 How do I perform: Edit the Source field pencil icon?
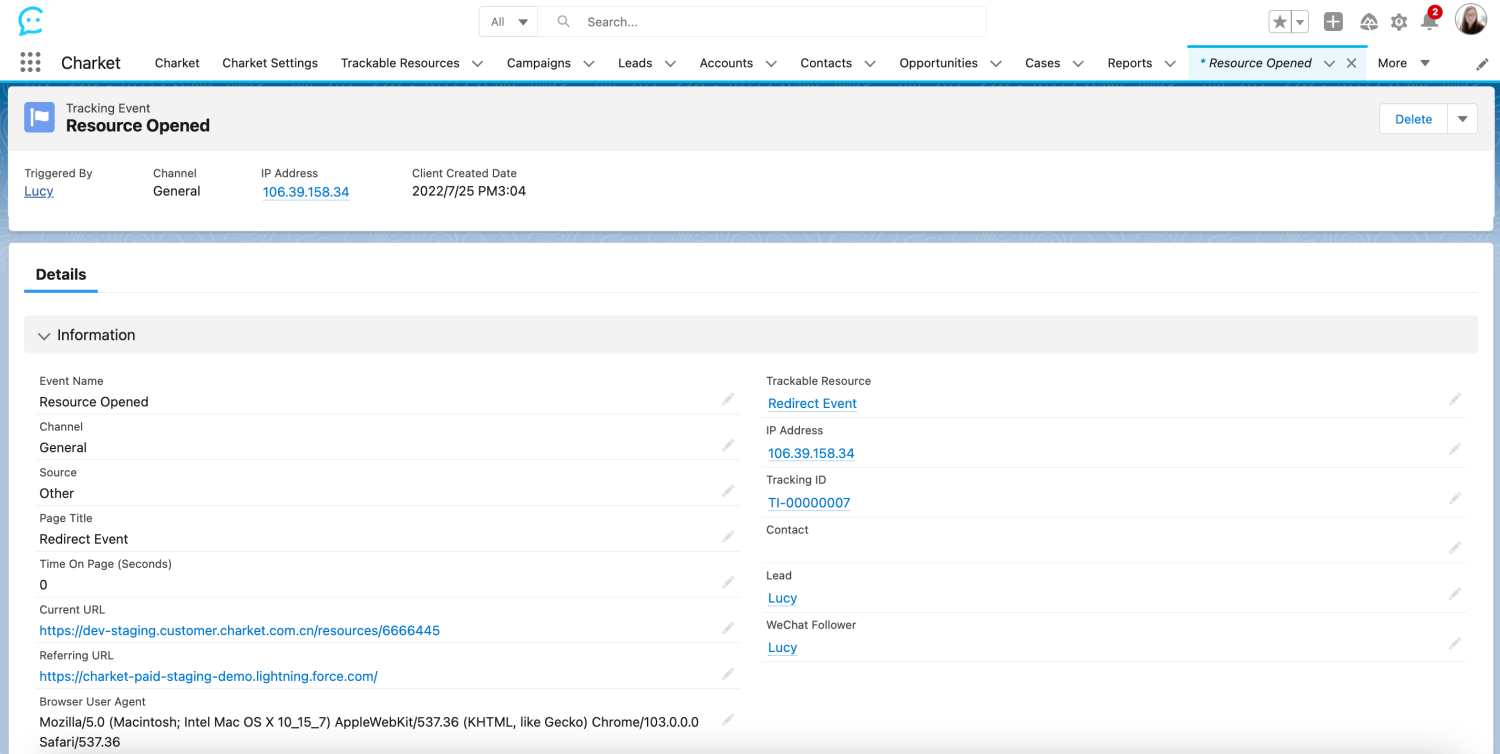[728, 491]
